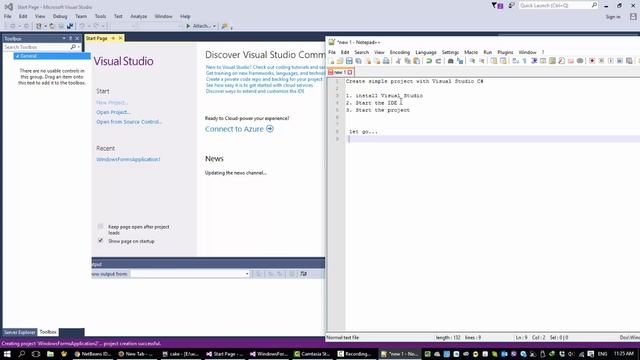The image size is (640, 360).
Task: Uncheck 'Show page on startup'
Action: (x=100, y=241)
